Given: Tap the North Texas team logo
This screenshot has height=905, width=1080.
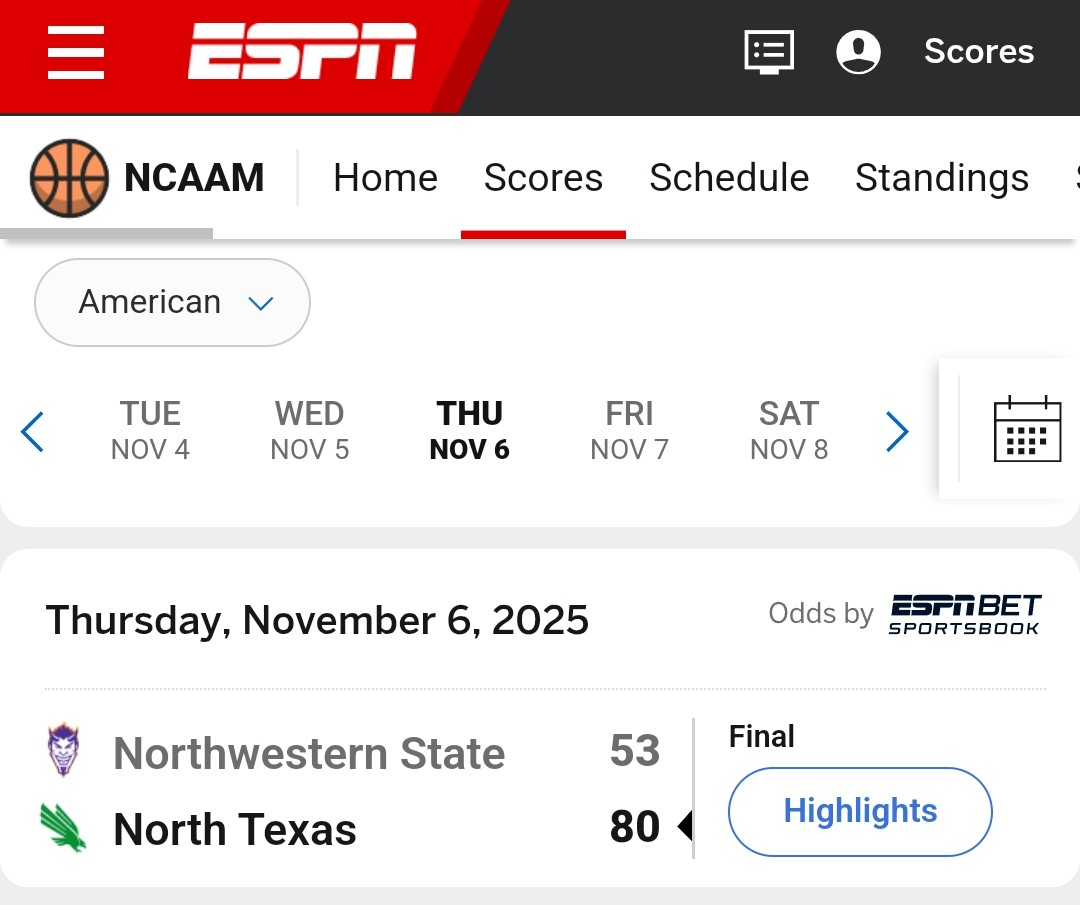Looking at the screenshot, I should tap(64, 828).
